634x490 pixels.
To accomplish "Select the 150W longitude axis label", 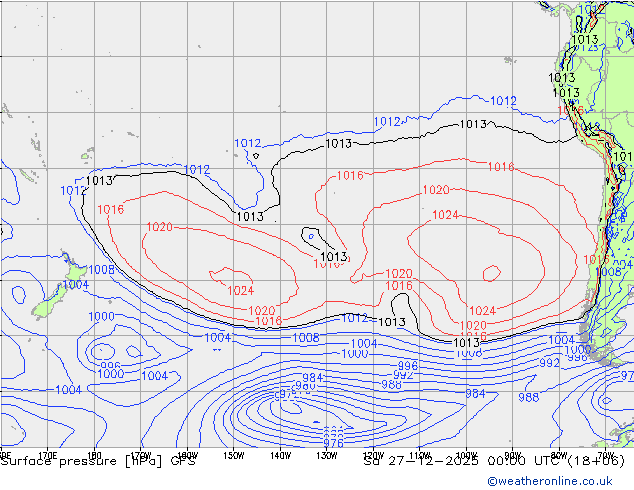I will click(x=234, y=455).
